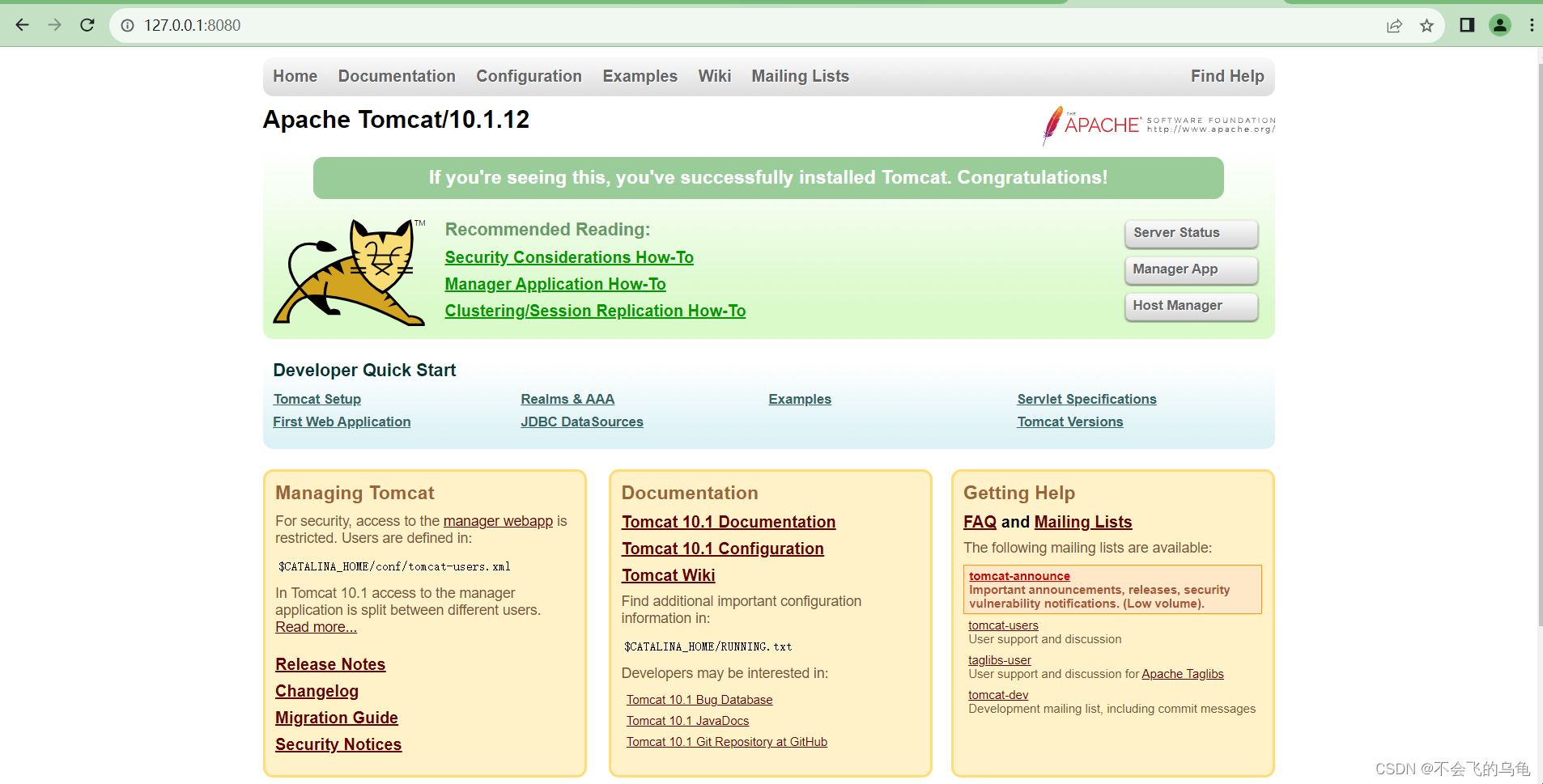Open Migration Guide link
The width and height of the screenshot is (1543, 784).
coord(337,718)
